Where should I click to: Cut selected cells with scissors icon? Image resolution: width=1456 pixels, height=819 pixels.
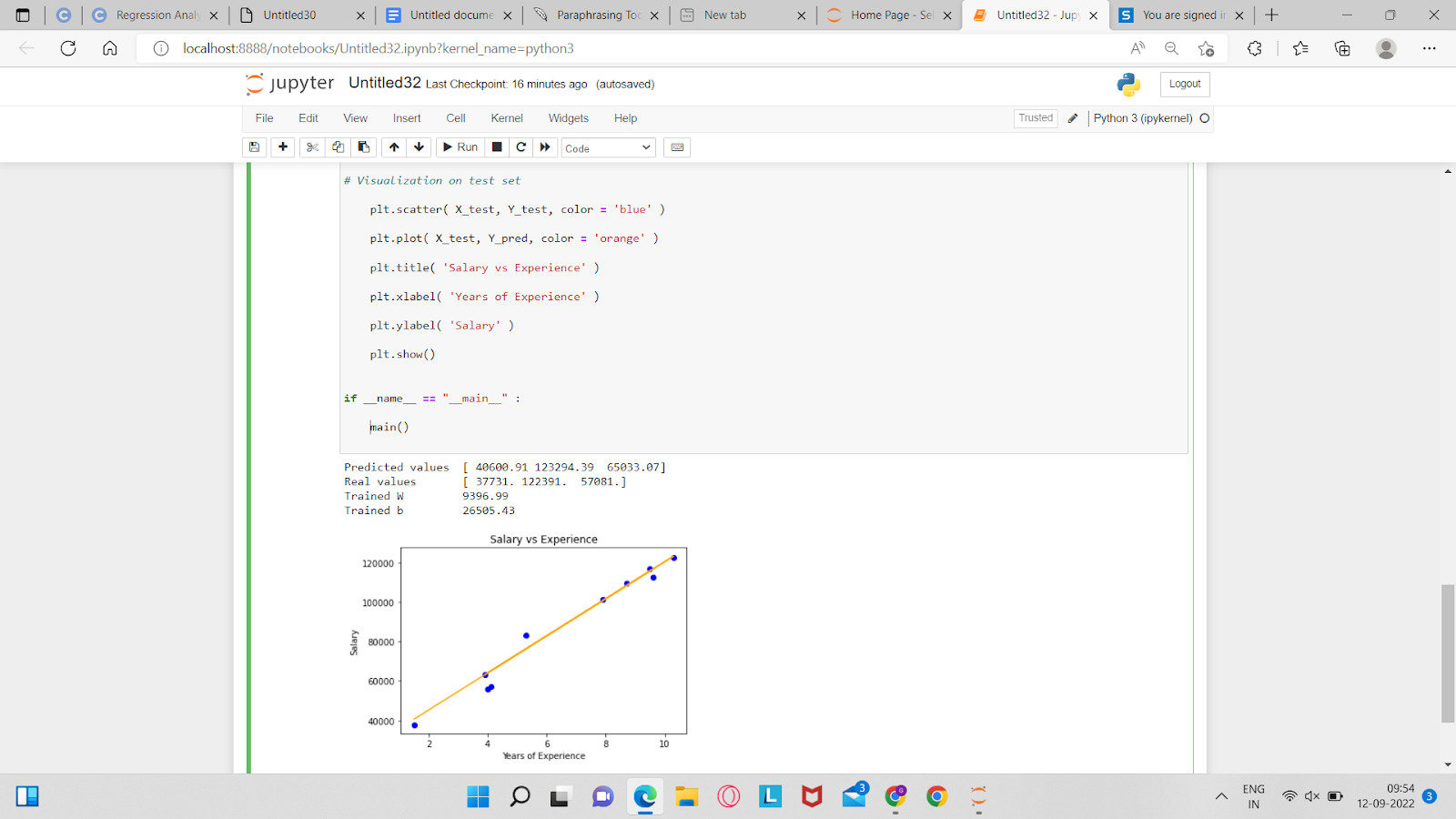[x=312, y=147]
